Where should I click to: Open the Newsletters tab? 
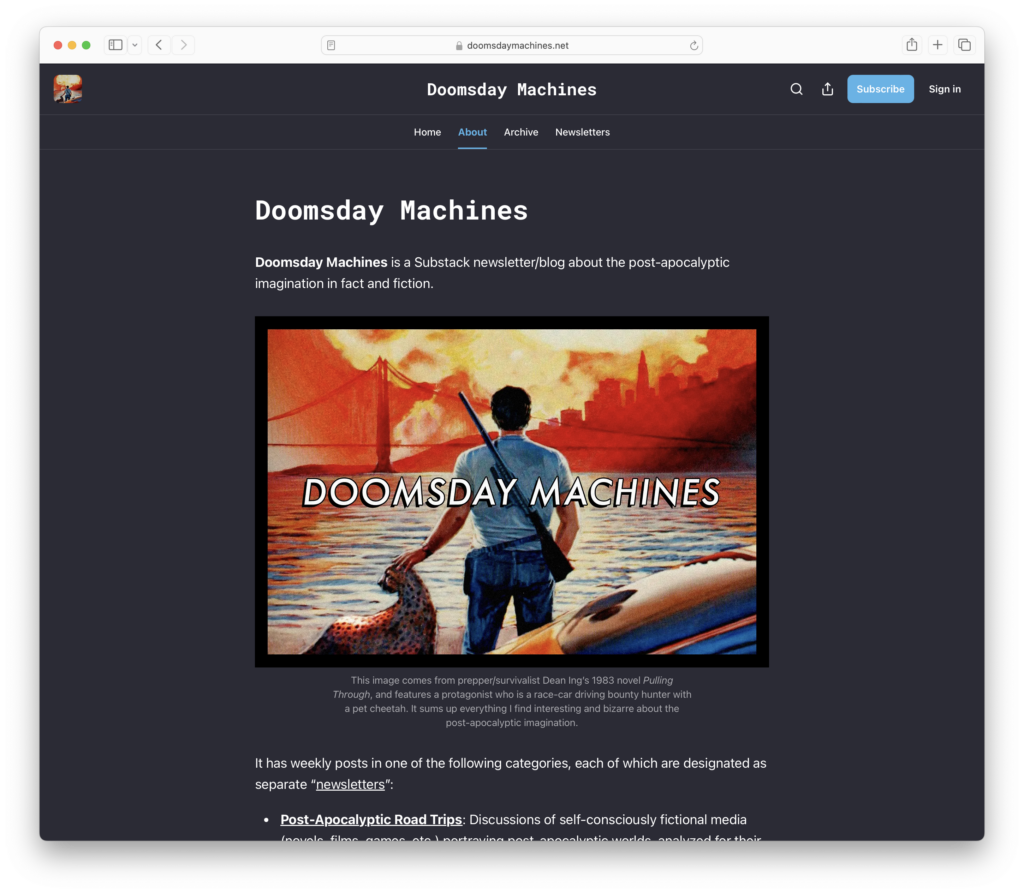[x=583, y=132]
